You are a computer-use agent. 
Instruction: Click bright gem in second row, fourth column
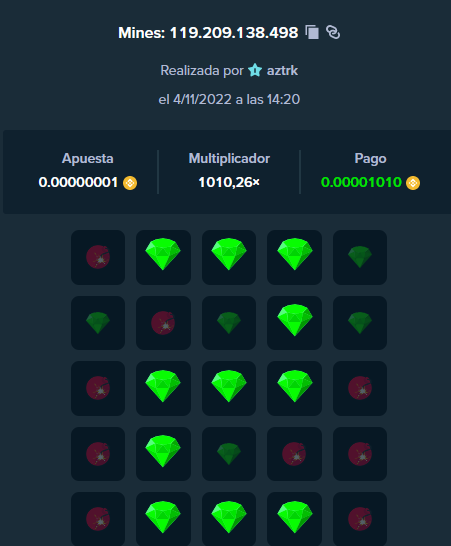tap(294, 323)
